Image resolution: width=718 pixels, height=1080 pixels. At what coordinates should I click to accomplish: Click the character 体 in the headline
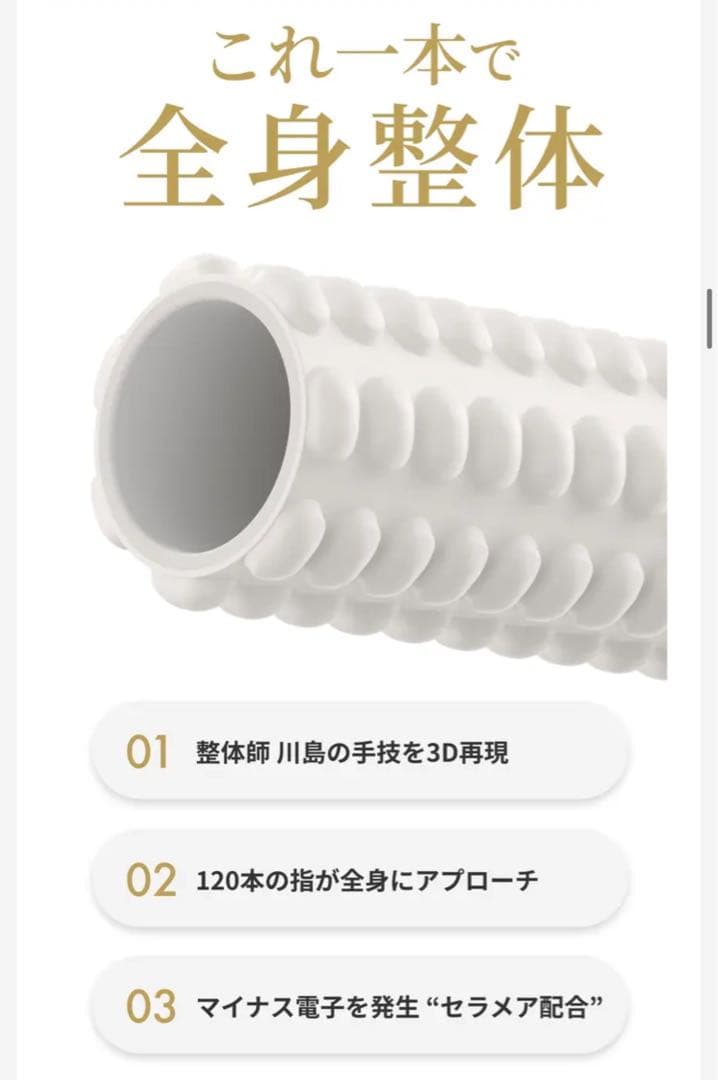pos(550,158)
